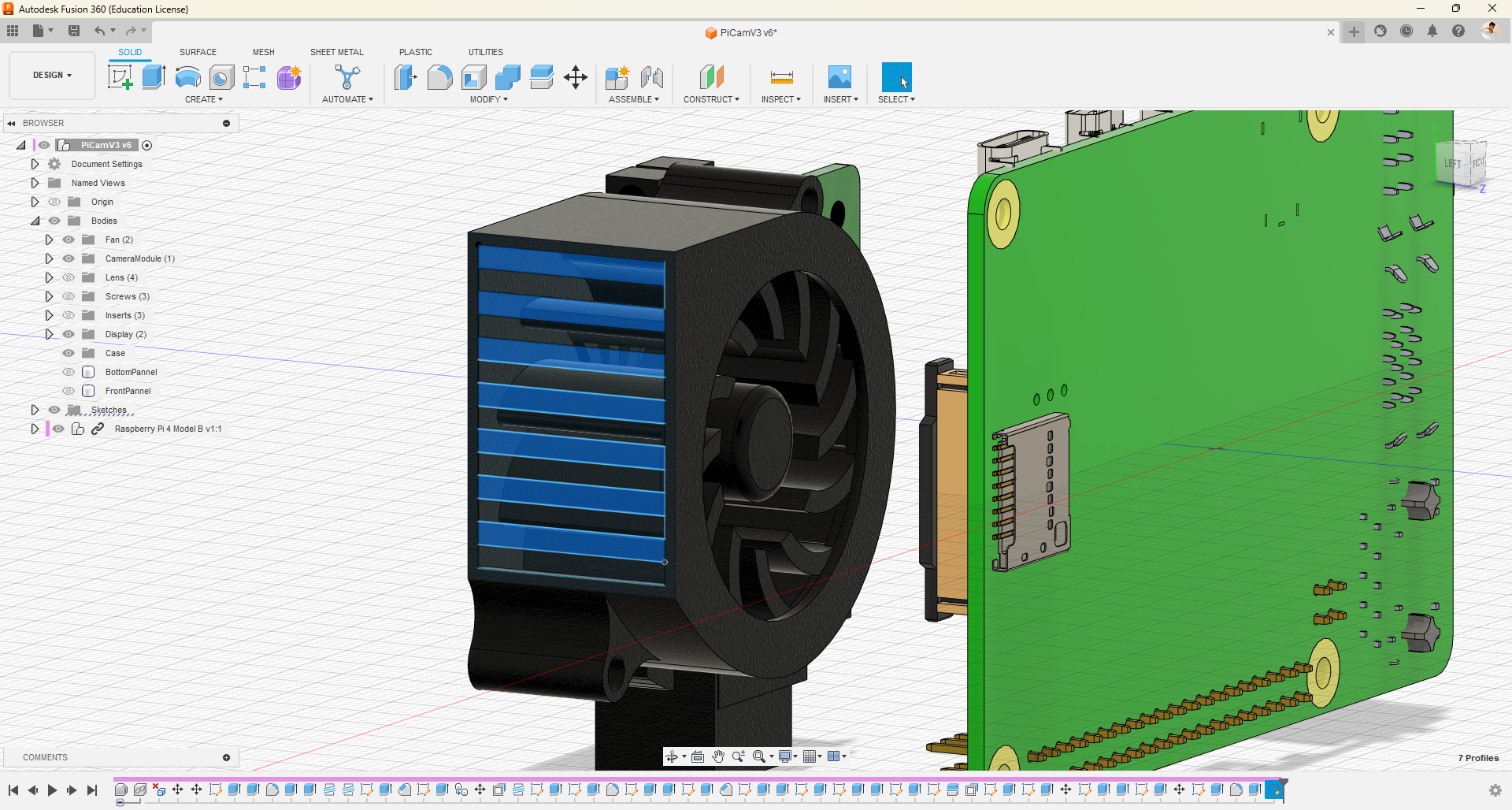Toggle visibility of the Origin folder

[x=54, y=202]
